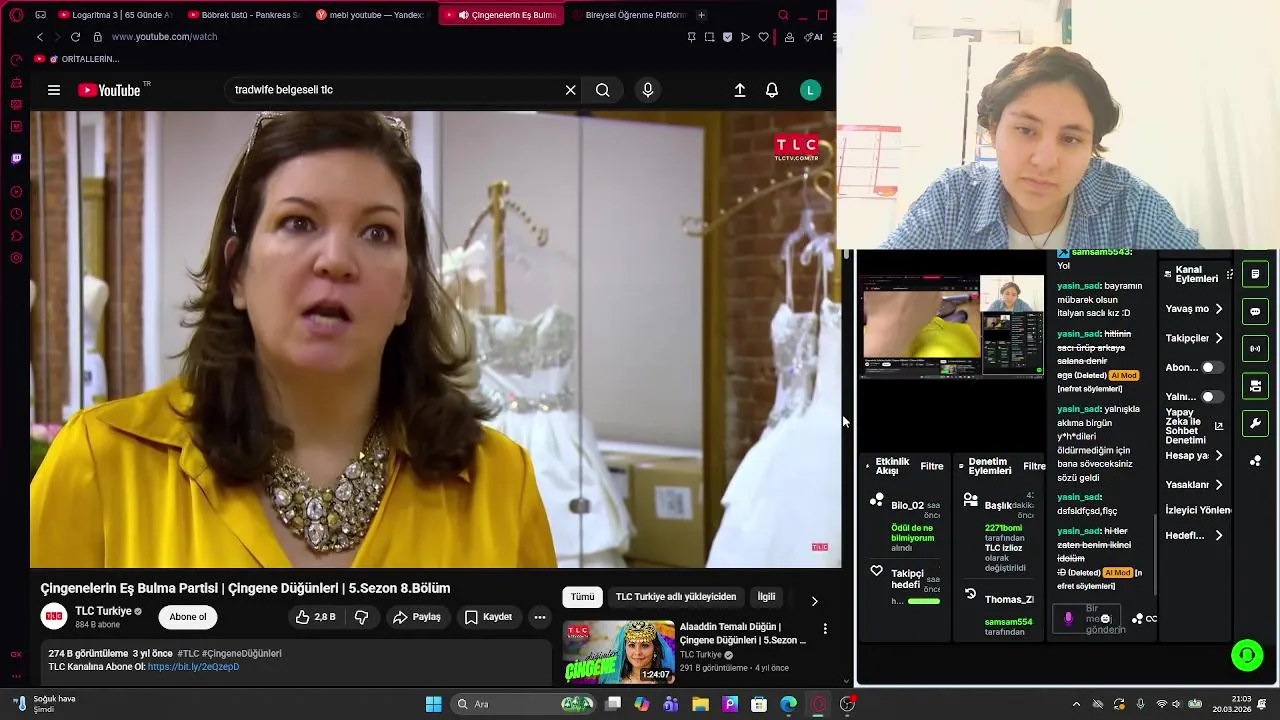The height and width of the screenshot is (720, 1280).
Task: Click the green document icon in right strip
Action: (1255, 274)
